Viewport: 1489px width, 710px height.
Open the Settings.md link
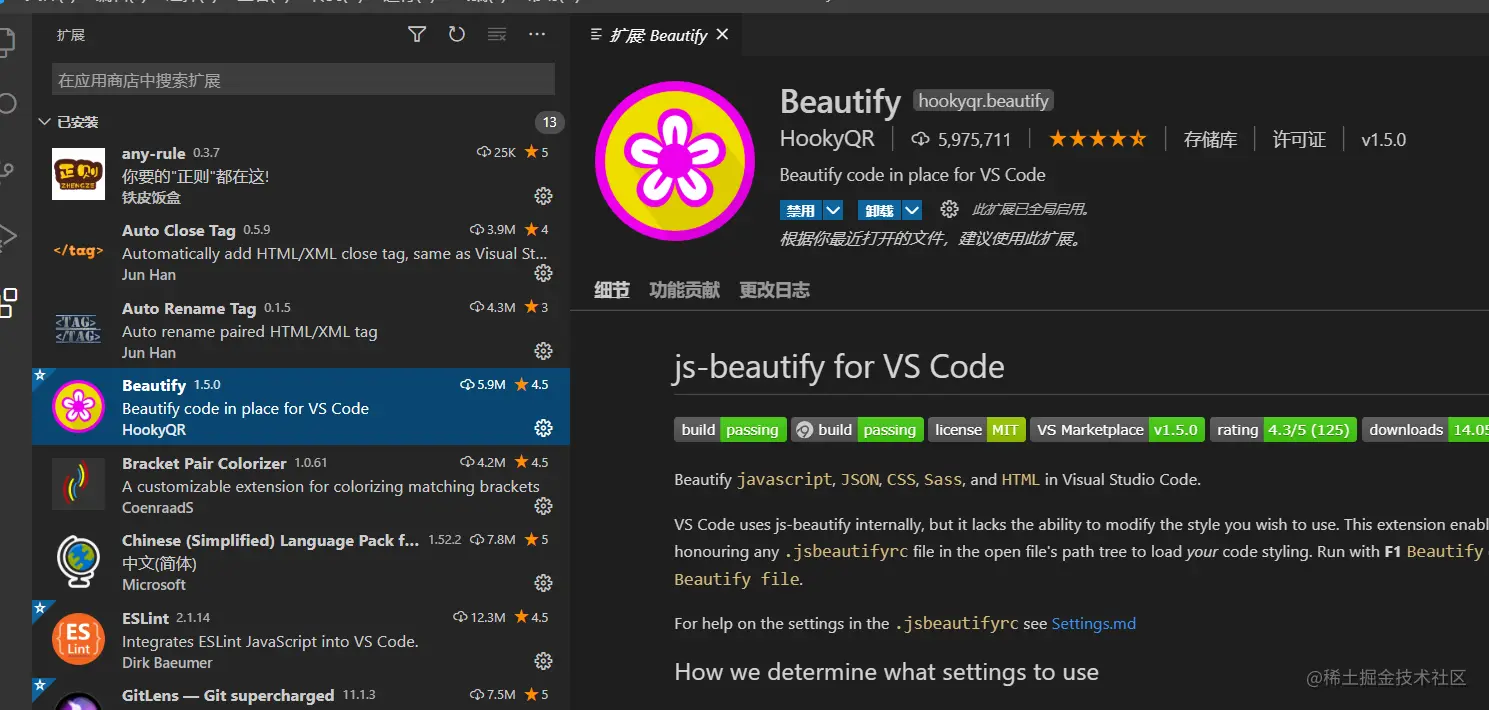click(1094, 623)
